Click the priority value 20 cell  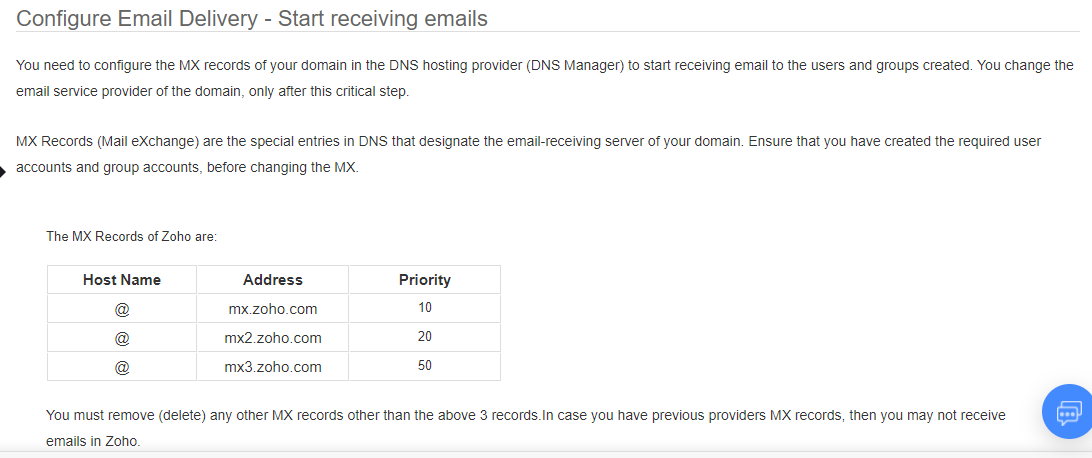pyautogui.click(x=425, y=337)
